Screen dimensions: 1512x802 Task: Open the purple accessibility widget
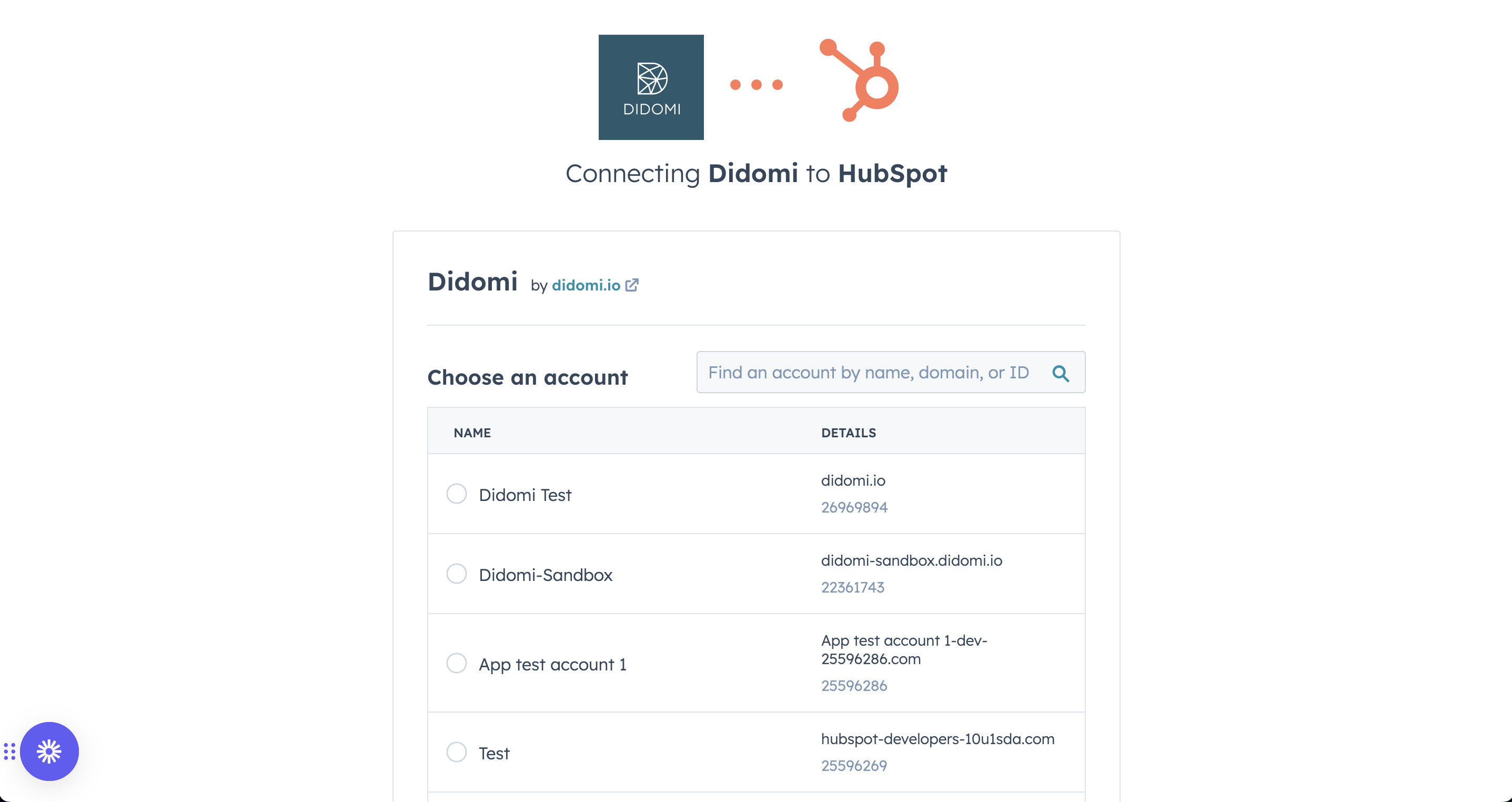coord(49,751)
